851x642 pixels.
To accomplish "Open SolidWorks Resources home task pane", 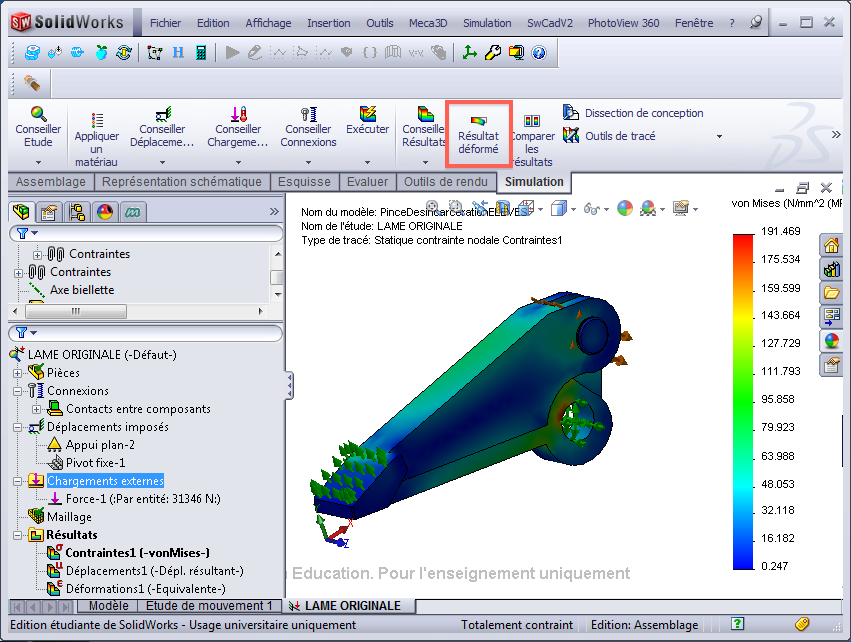I will pos(831,246).
